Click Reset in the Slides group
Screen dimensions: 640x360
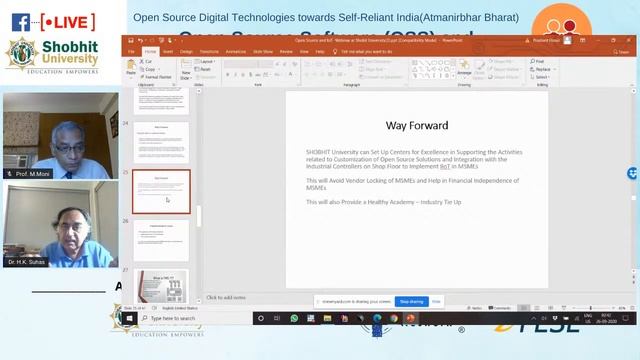coord(203,69)
